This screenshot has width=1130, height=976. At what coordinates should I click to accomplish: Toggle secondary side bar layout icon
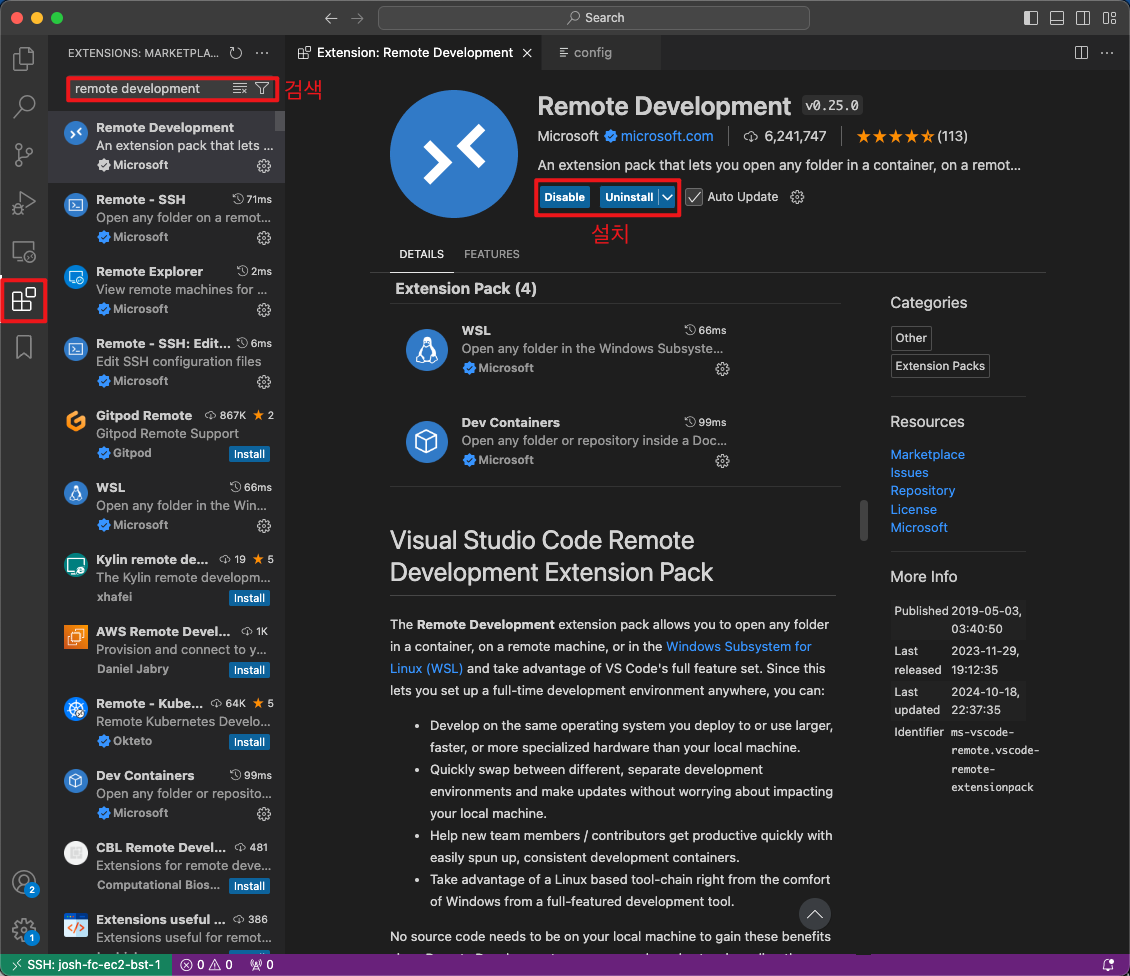tap(1082, 18)
